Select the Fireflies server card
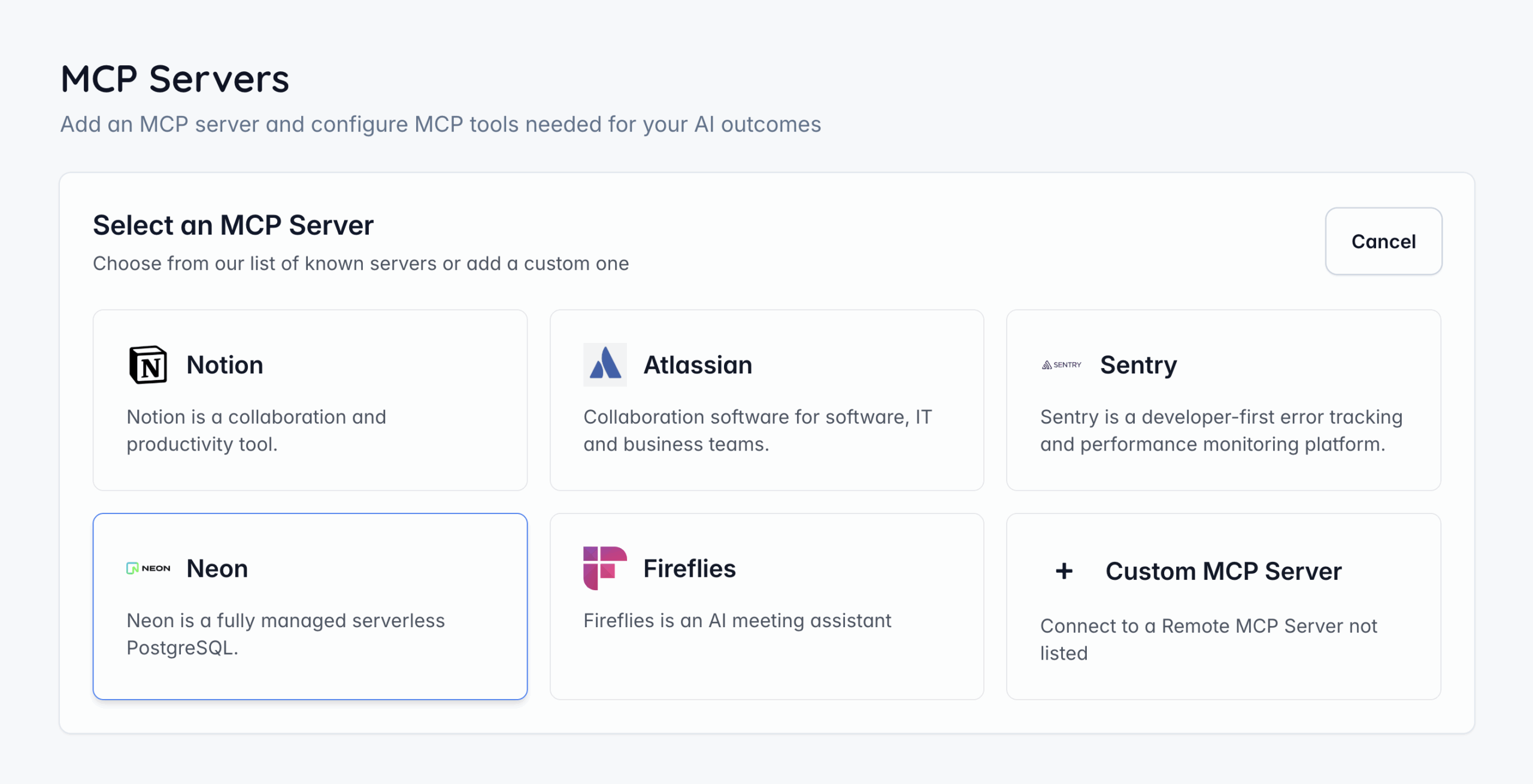Screen dimensions: 1533x784 pos(767,606)
